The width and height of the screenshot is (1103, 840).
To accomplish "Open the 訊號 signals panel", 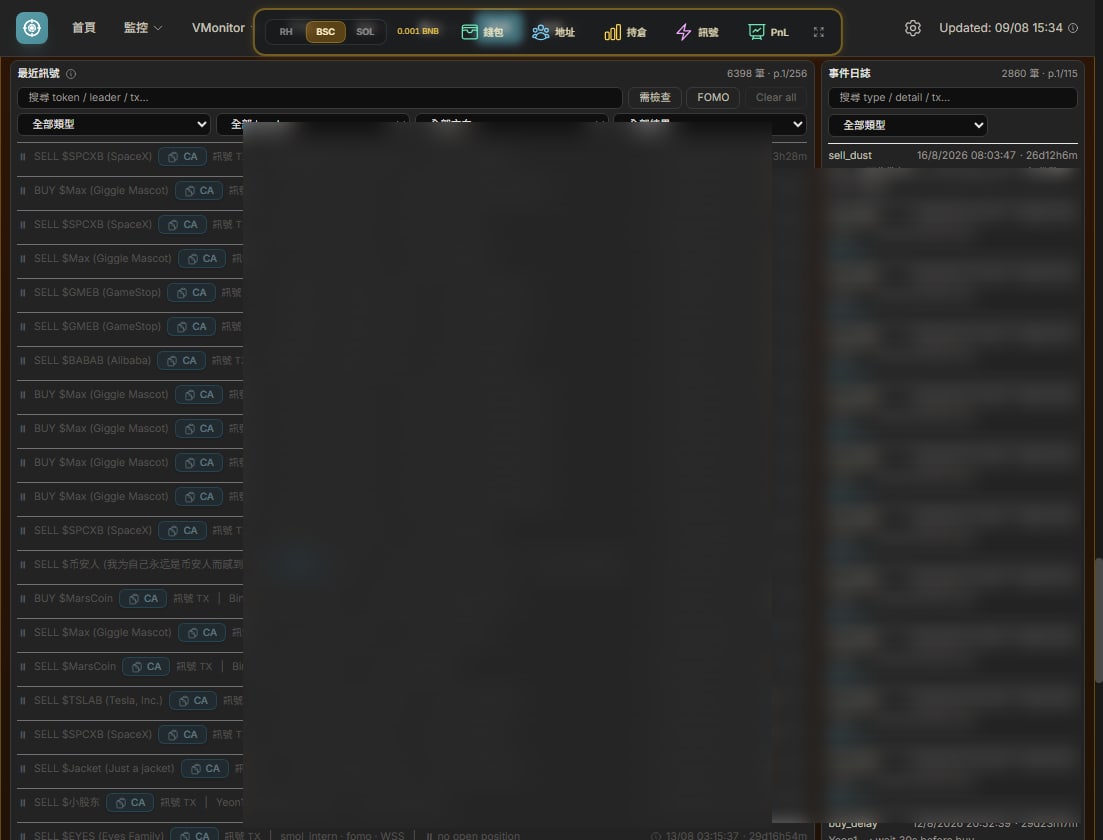I will pyautogui.click(x=697, y=32).
